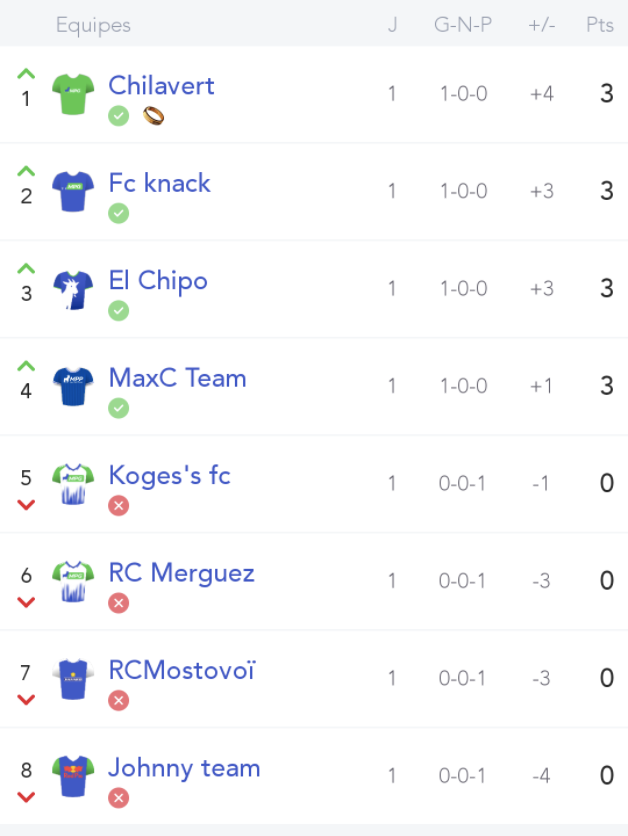This screenshot has height=836, width=628.
Task: Click Chilavert's green jersey icon
Action: tap(73, 94)
